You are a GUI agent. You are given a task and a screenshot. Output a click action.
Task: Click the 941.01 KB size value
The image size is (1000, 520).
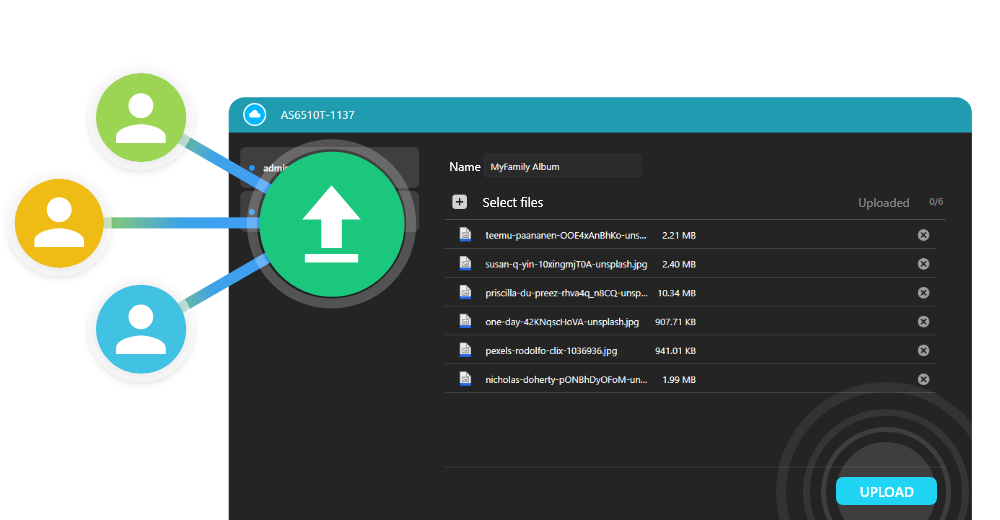(675, 351)
